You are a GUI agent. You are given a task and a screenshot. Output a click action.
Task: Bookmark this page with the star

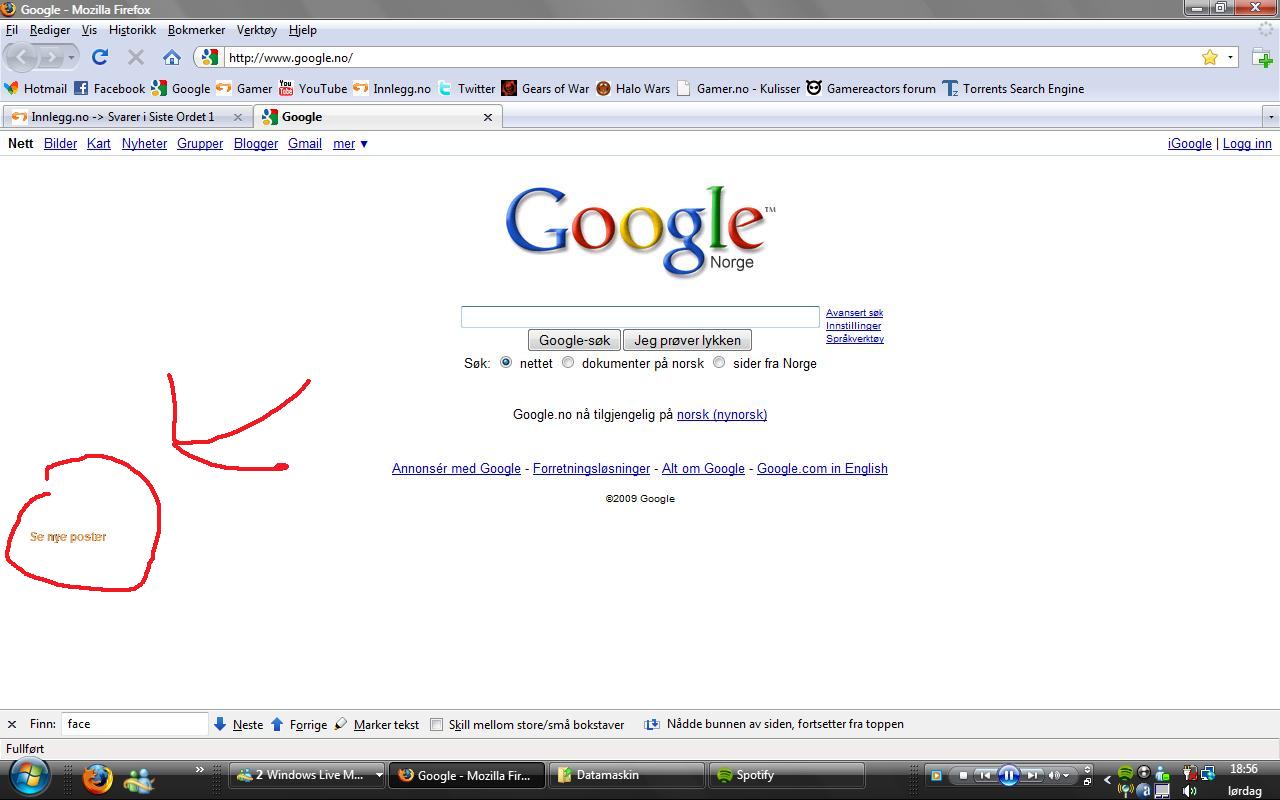coord(1210,57)
